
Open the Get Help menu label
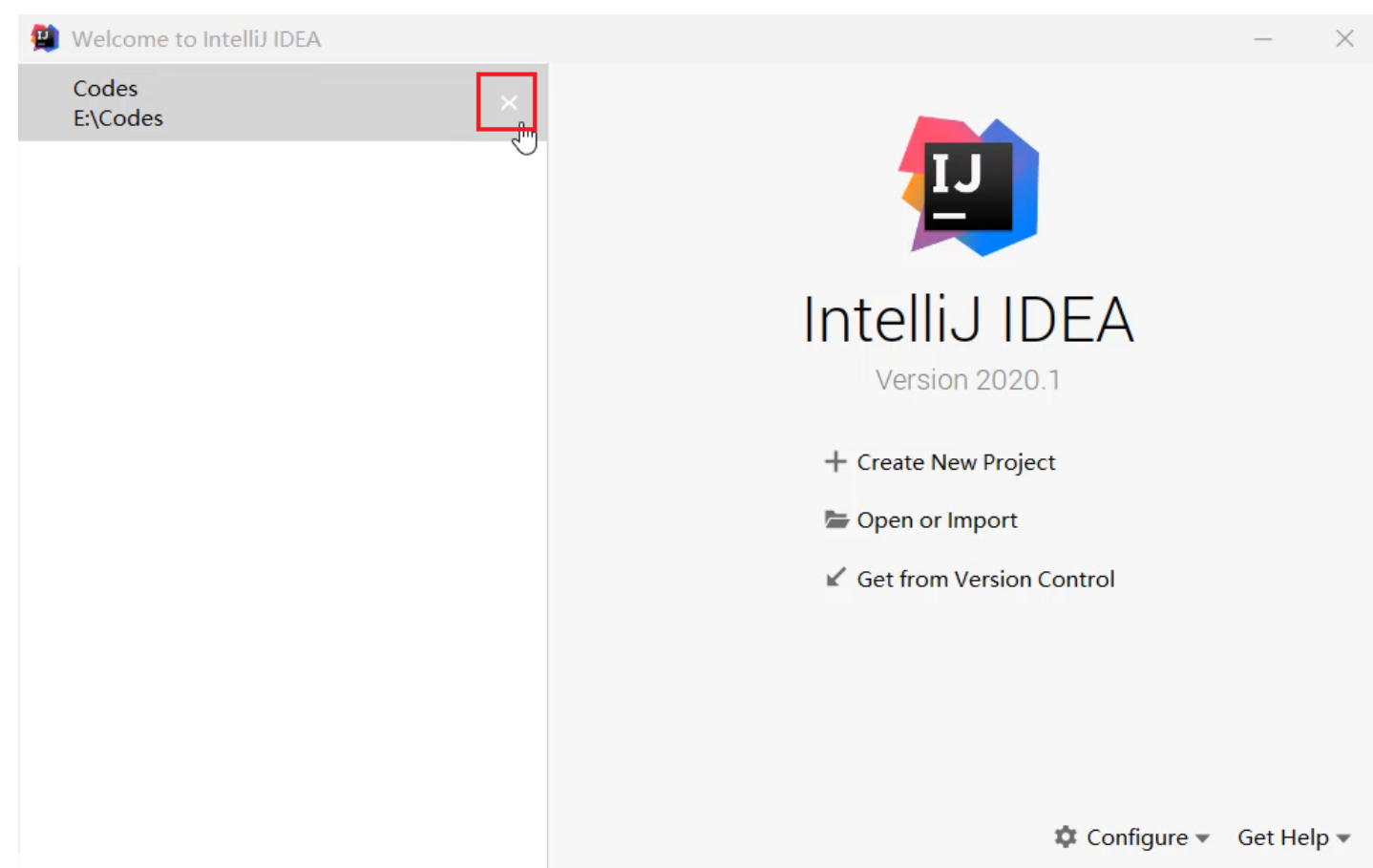1282,837
